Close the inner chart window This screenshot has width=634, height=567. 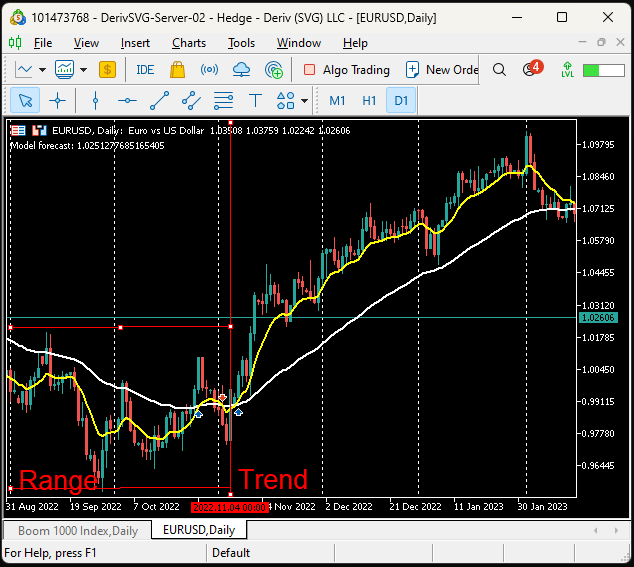coord(620,42)
